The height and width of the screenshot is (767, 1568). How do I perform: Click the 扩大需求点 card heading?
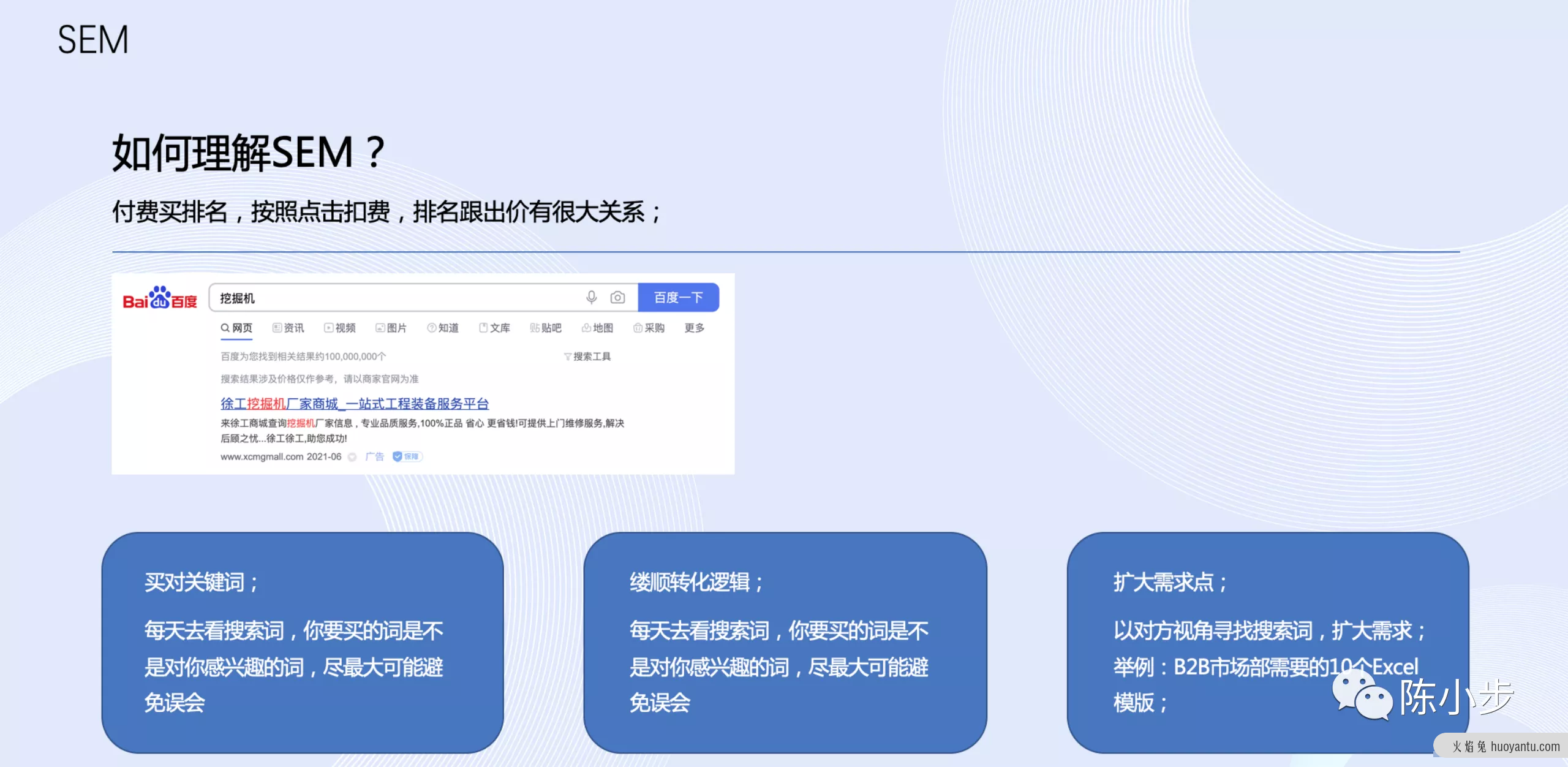(1170, 583)
